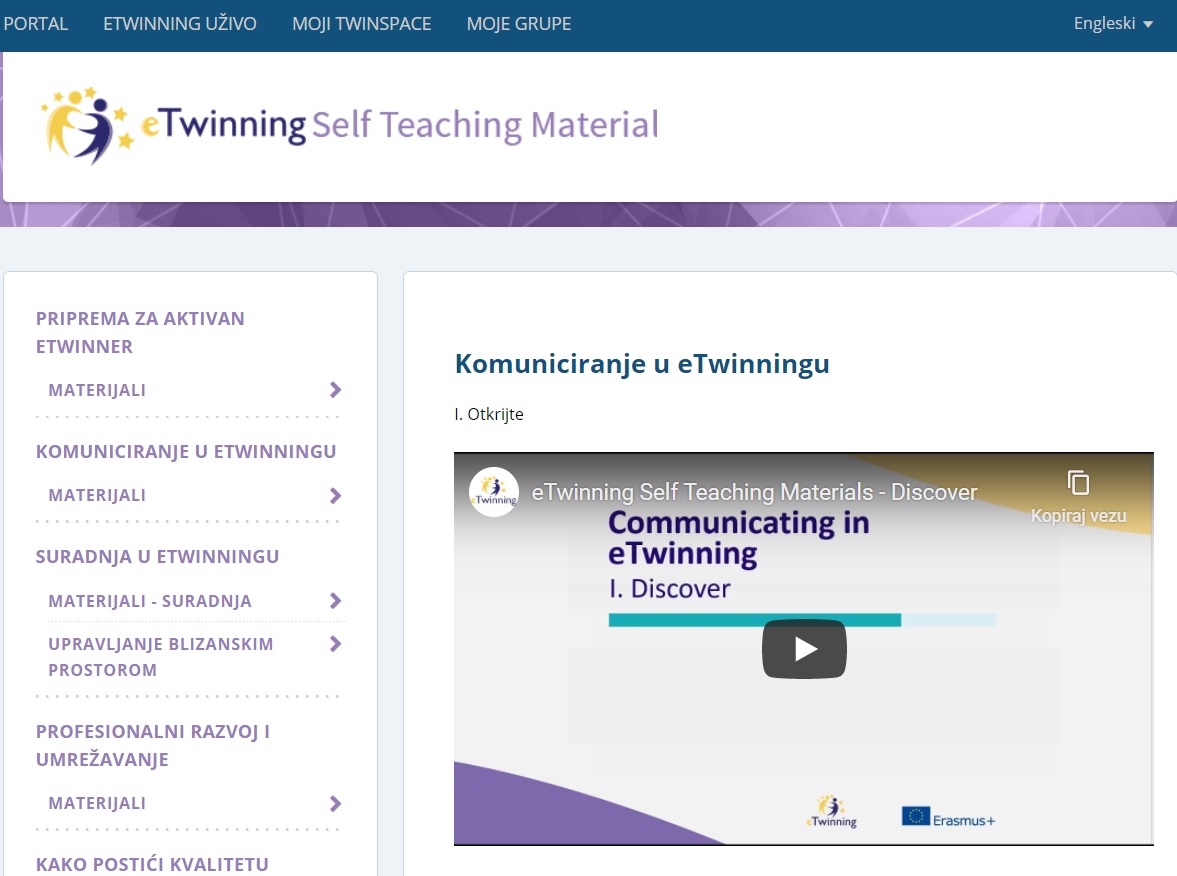Open KAKO POSTIĆI KVALITETU sidebar heading
Image resolution: width=1177 pixels, height=876 pixels.
point(152,864)
